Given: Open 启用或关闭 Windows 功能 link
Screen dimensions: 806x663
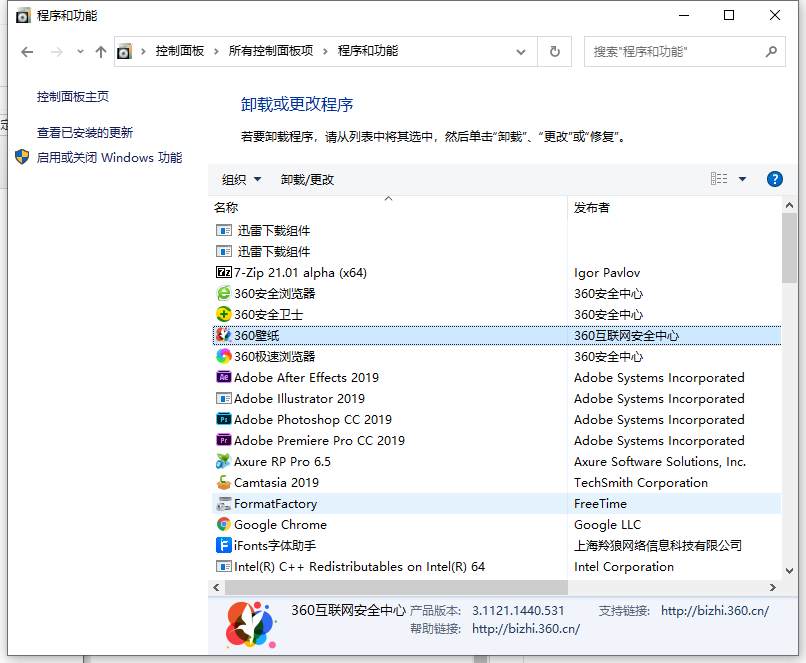Looking at the screenshot, I should coord(110,157).
